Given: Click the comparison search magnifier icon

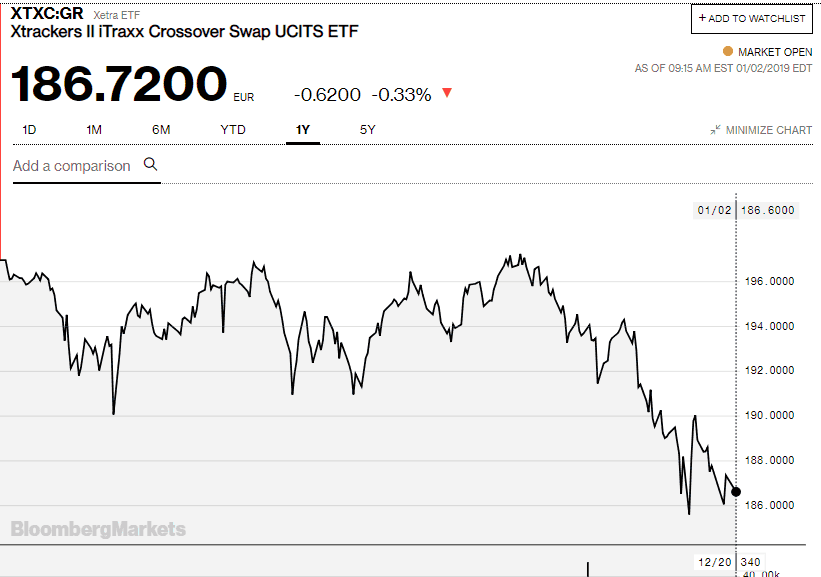Looking at the screenshot, I should (151, 165).
